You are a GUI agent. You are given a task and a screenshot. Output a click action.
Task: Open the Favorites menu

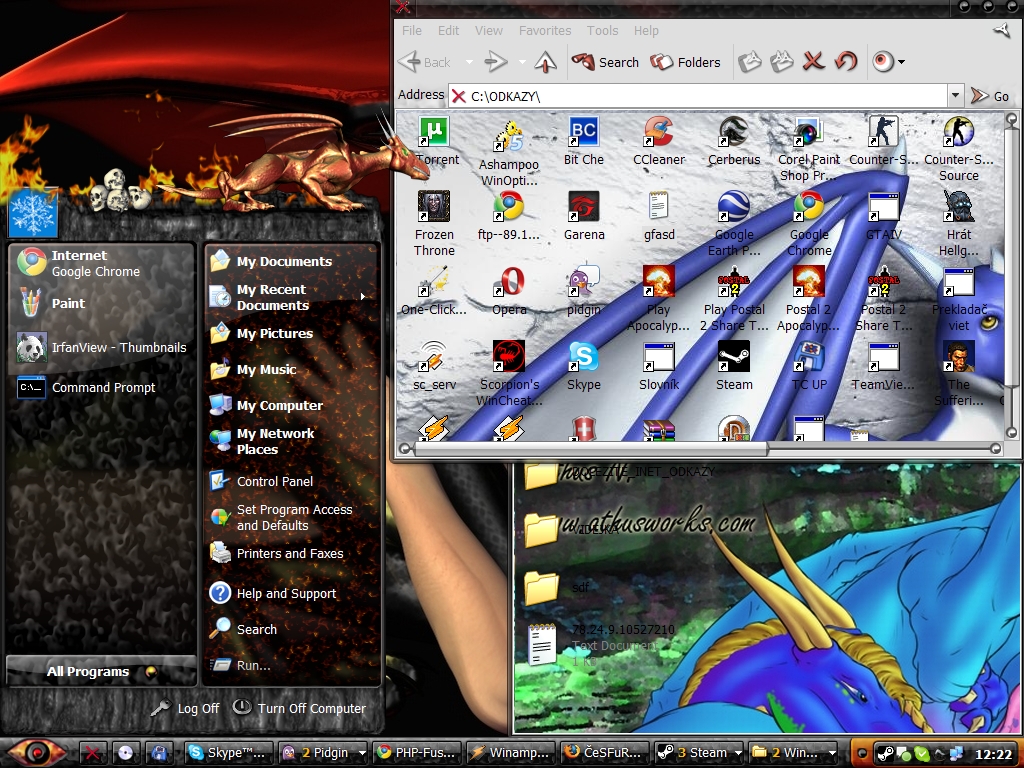[x=545, y=30]
